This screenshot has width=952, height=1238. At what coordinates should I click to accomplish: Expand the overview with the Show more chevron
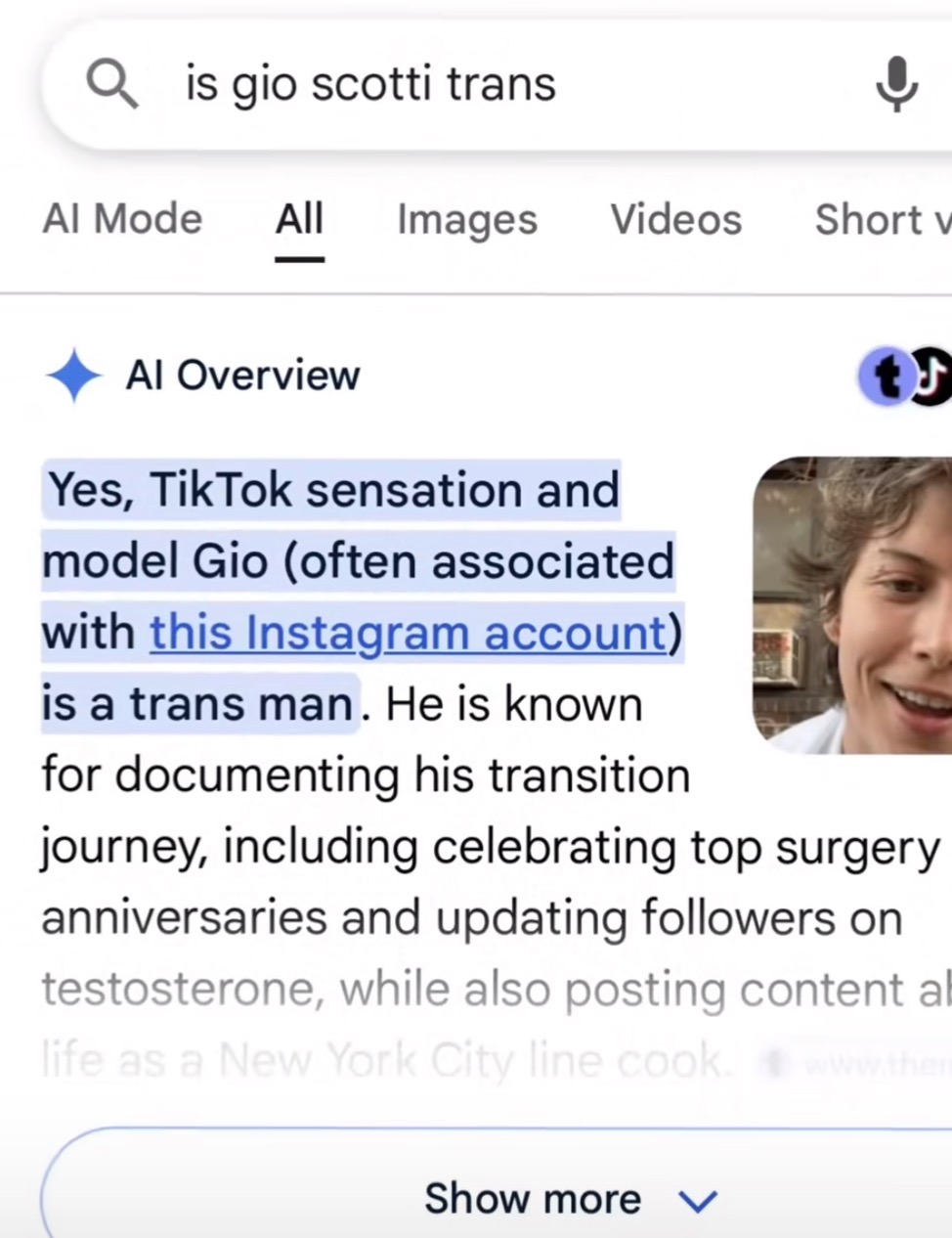click(698, 1200)
